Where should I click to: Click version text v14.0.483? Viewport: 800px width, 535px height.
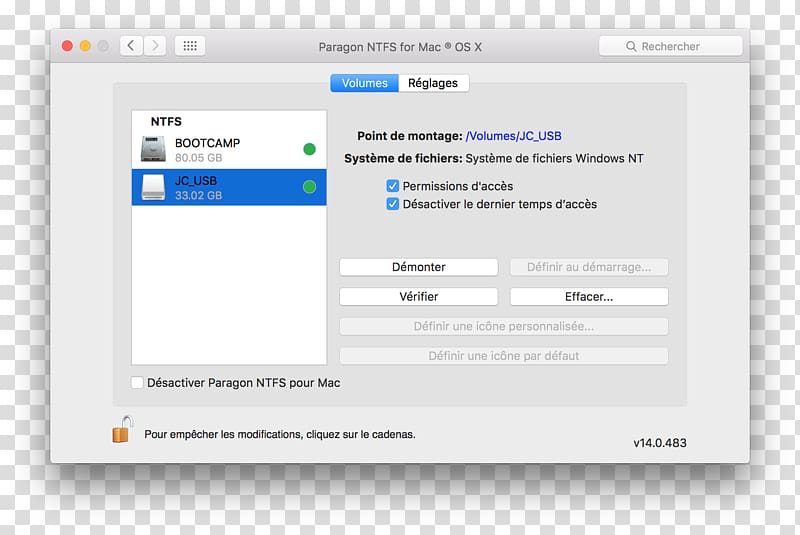pyautogui.click(x=660, y=443)
